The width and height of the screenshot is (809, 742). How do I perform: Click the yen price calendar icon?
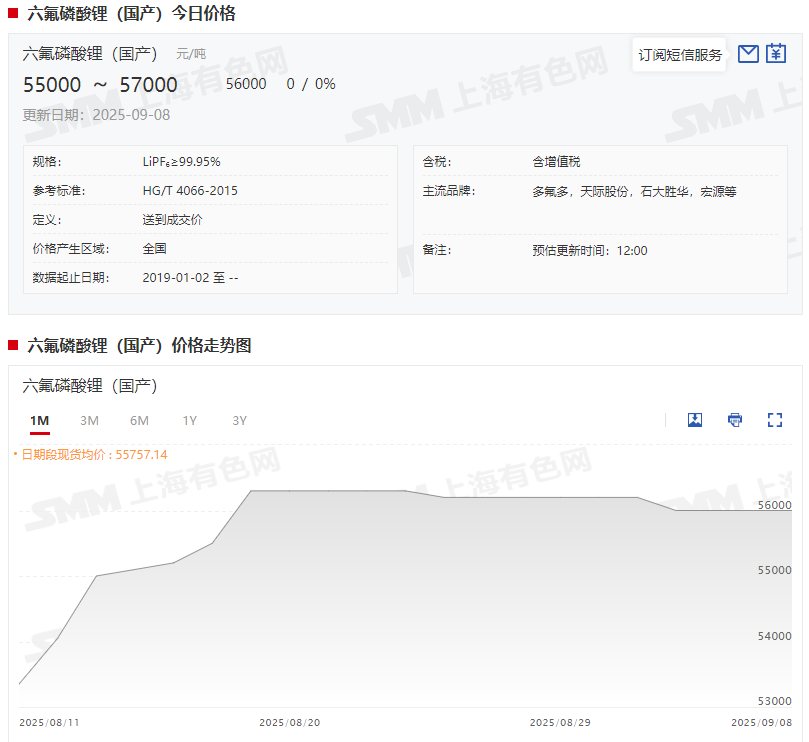pos(776,54)
